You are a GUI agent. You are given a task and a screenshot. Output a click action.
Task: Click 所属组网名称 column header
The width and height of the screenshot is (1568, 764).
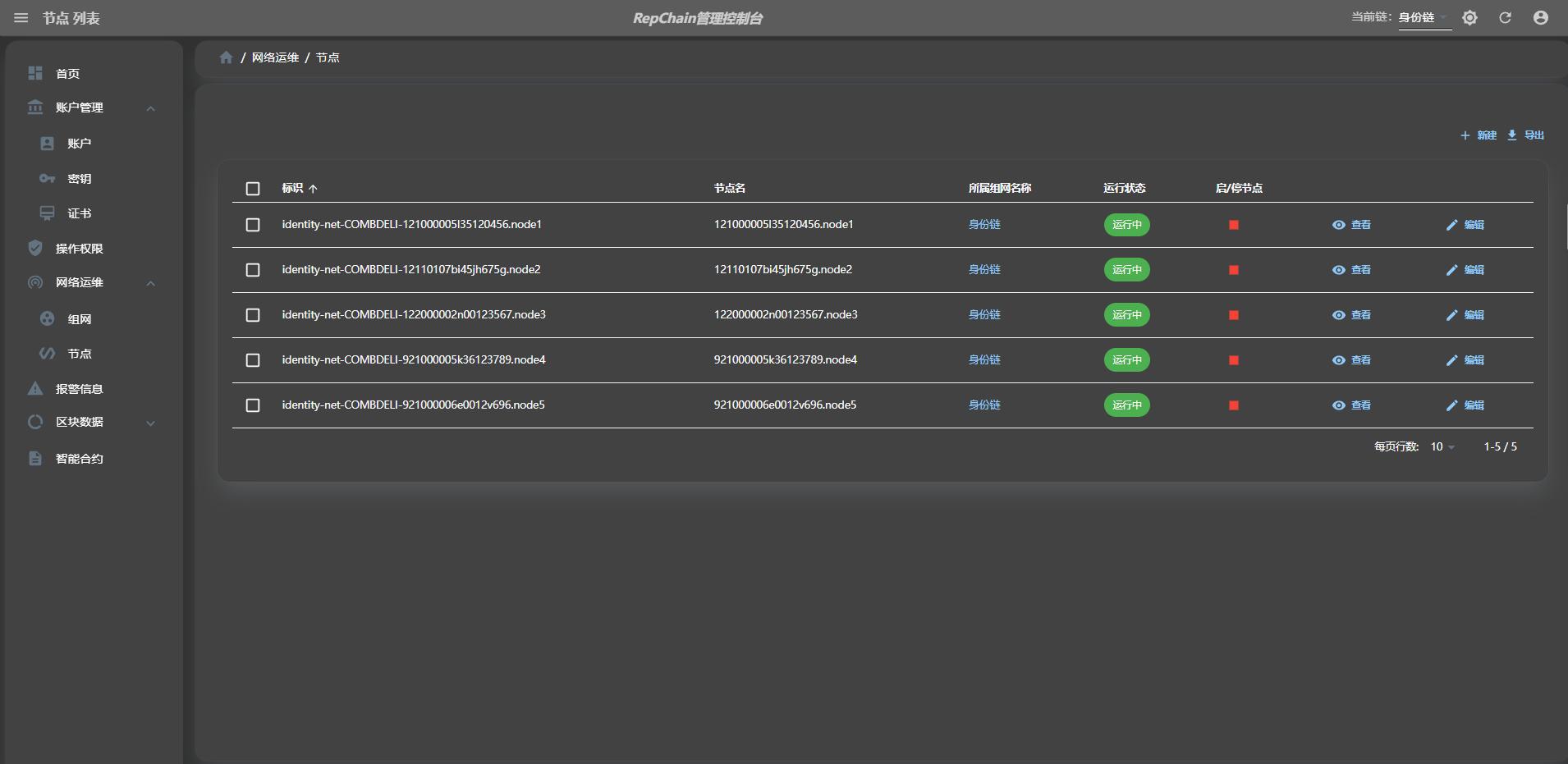[1000, 188]
